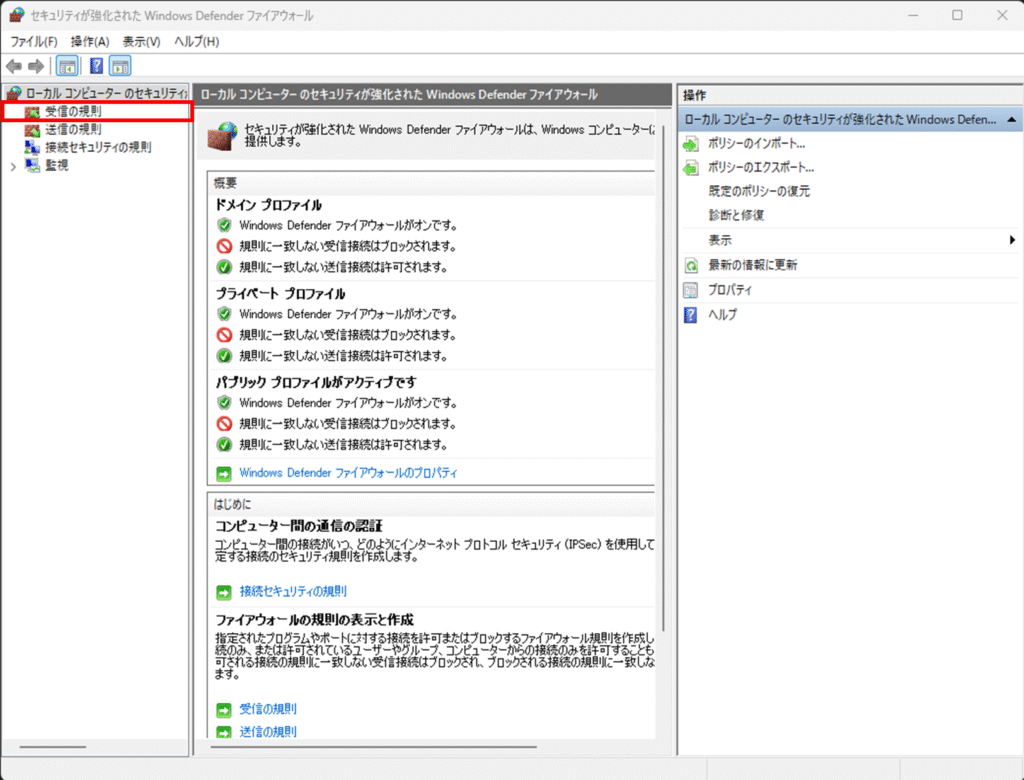Screen dimensions: 1024x780
Task: Click the プライベート プロファイル heading
Action: point(280,294)
